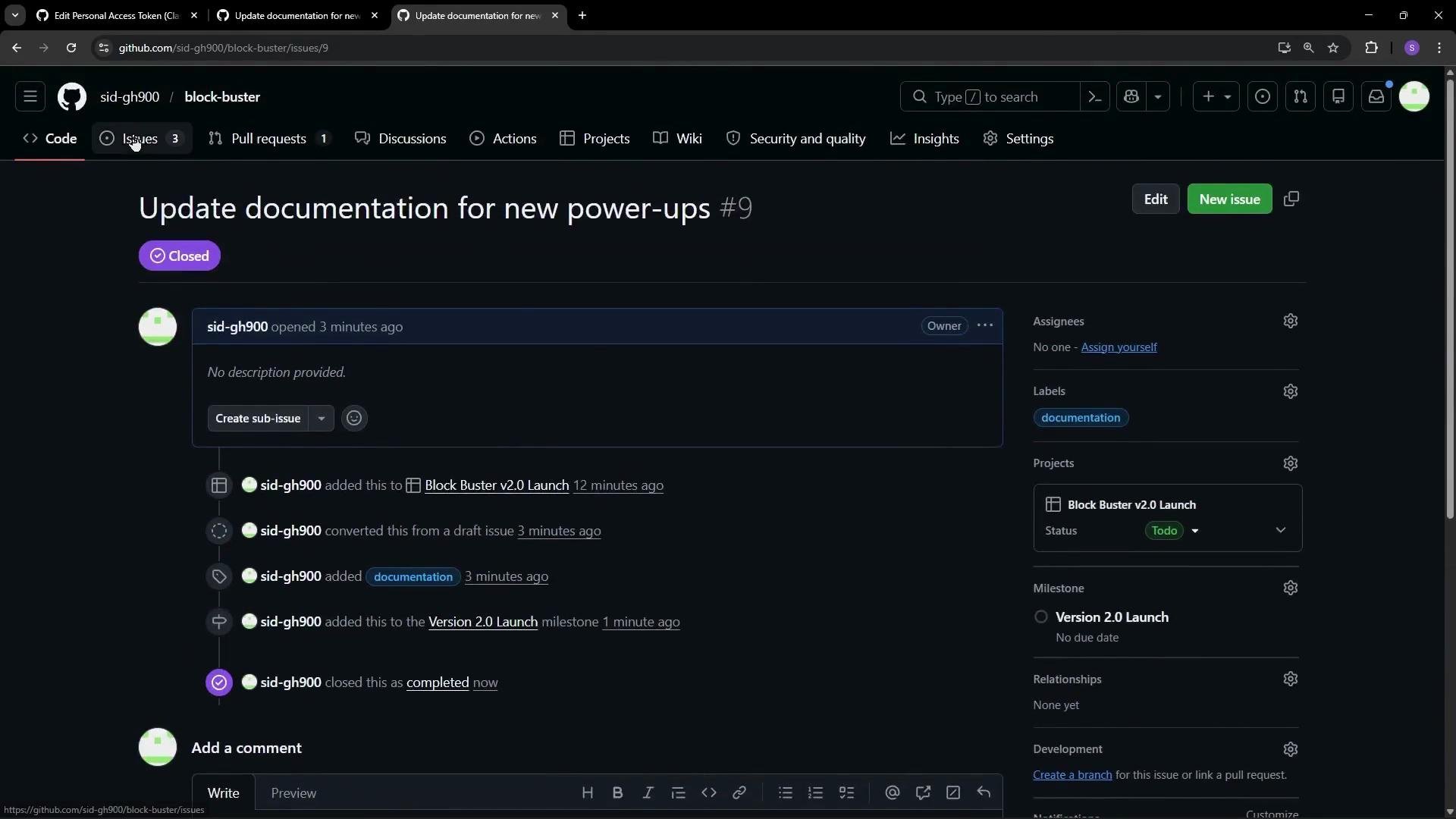
Task: Open Copilot chat icon in header
Action: 1131,96
